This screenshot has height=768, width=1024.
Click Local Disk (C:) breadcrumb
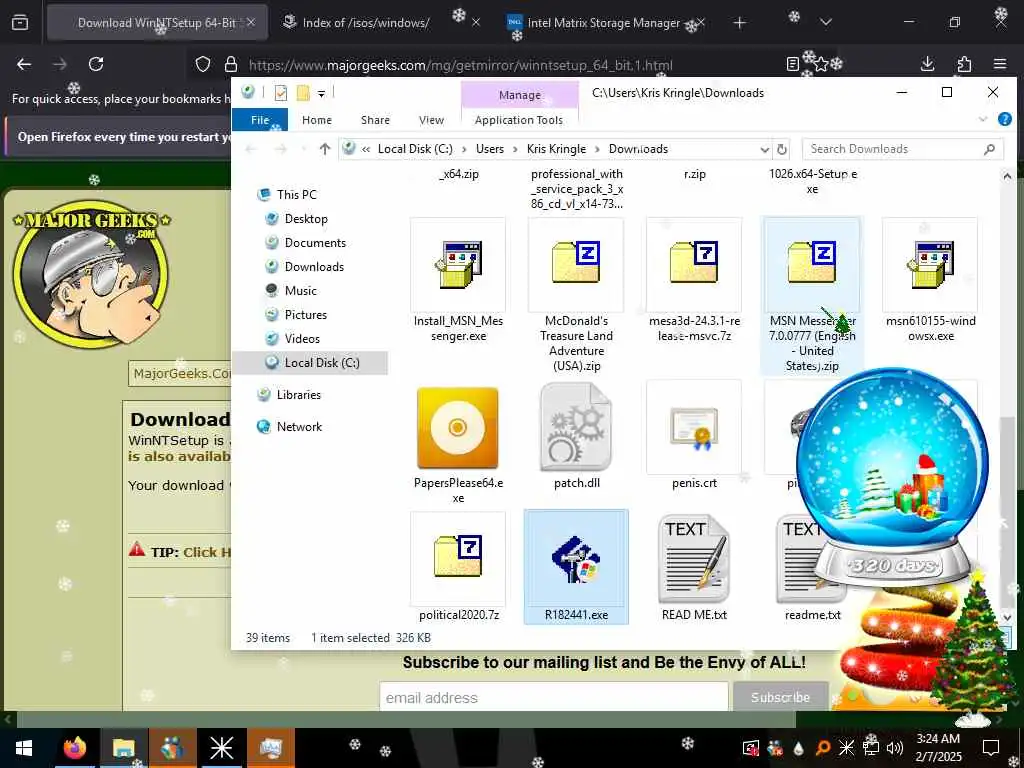point(415,149)
